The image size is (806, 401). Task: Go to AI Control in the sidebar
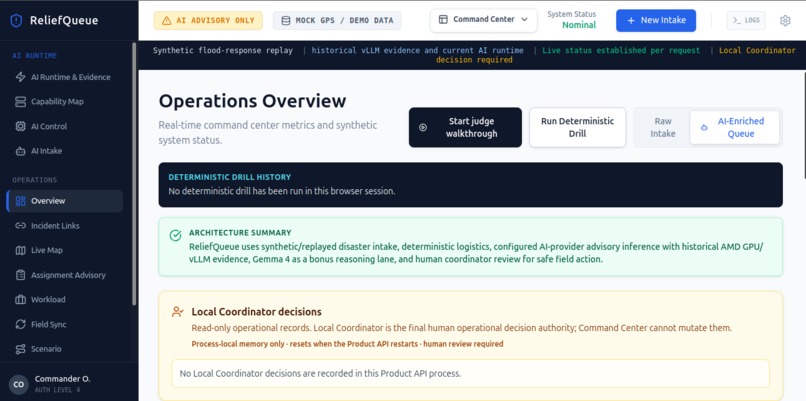64,126
